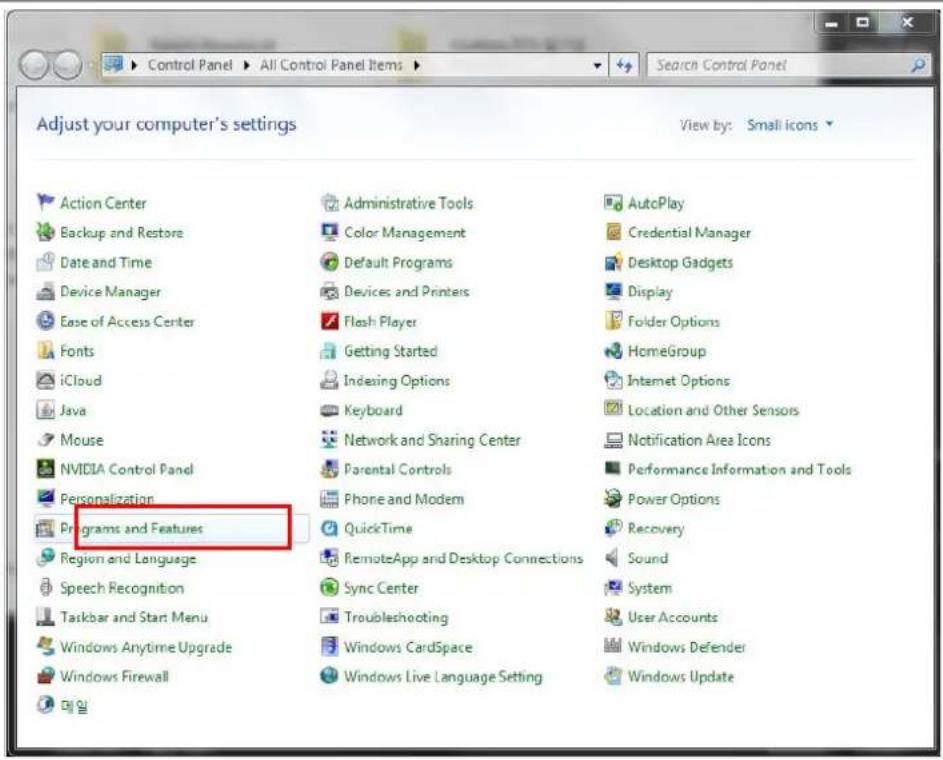Click the Device Manager icon
943x760 pixels.
pos(45,291)
